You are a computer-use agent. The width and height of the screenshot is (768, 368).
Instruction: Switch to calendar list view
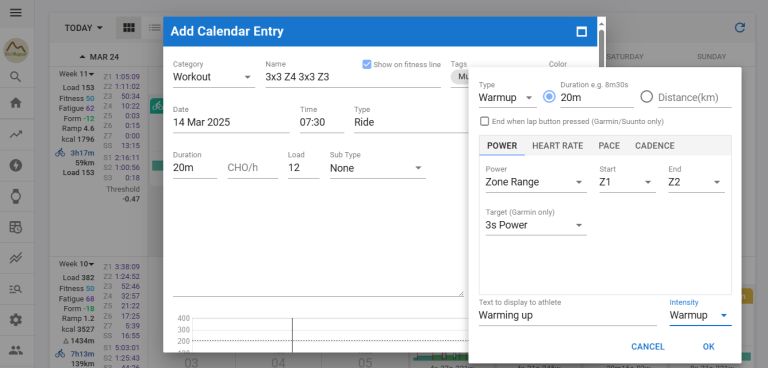pos(155,28)
